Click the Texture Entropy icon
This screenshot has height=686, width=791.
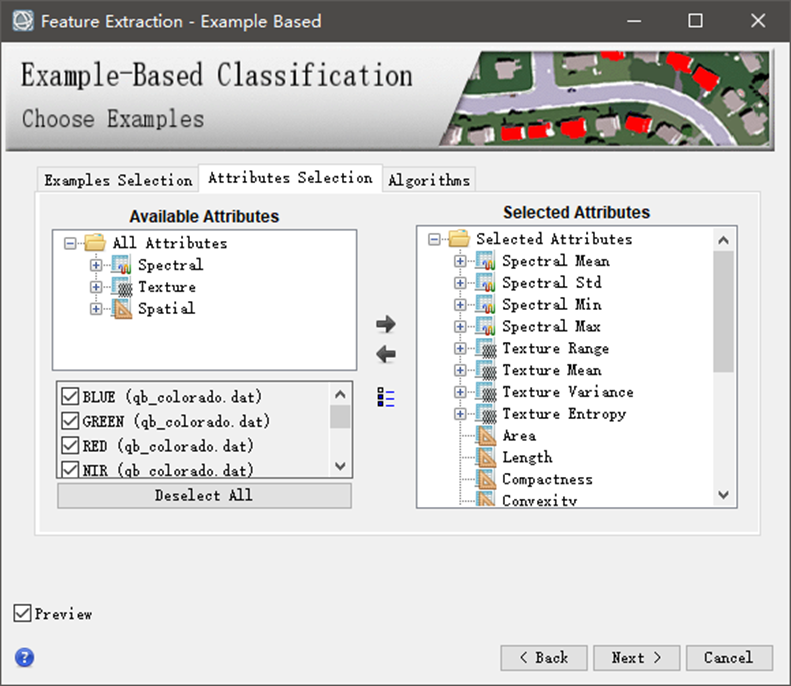[485, 414]
